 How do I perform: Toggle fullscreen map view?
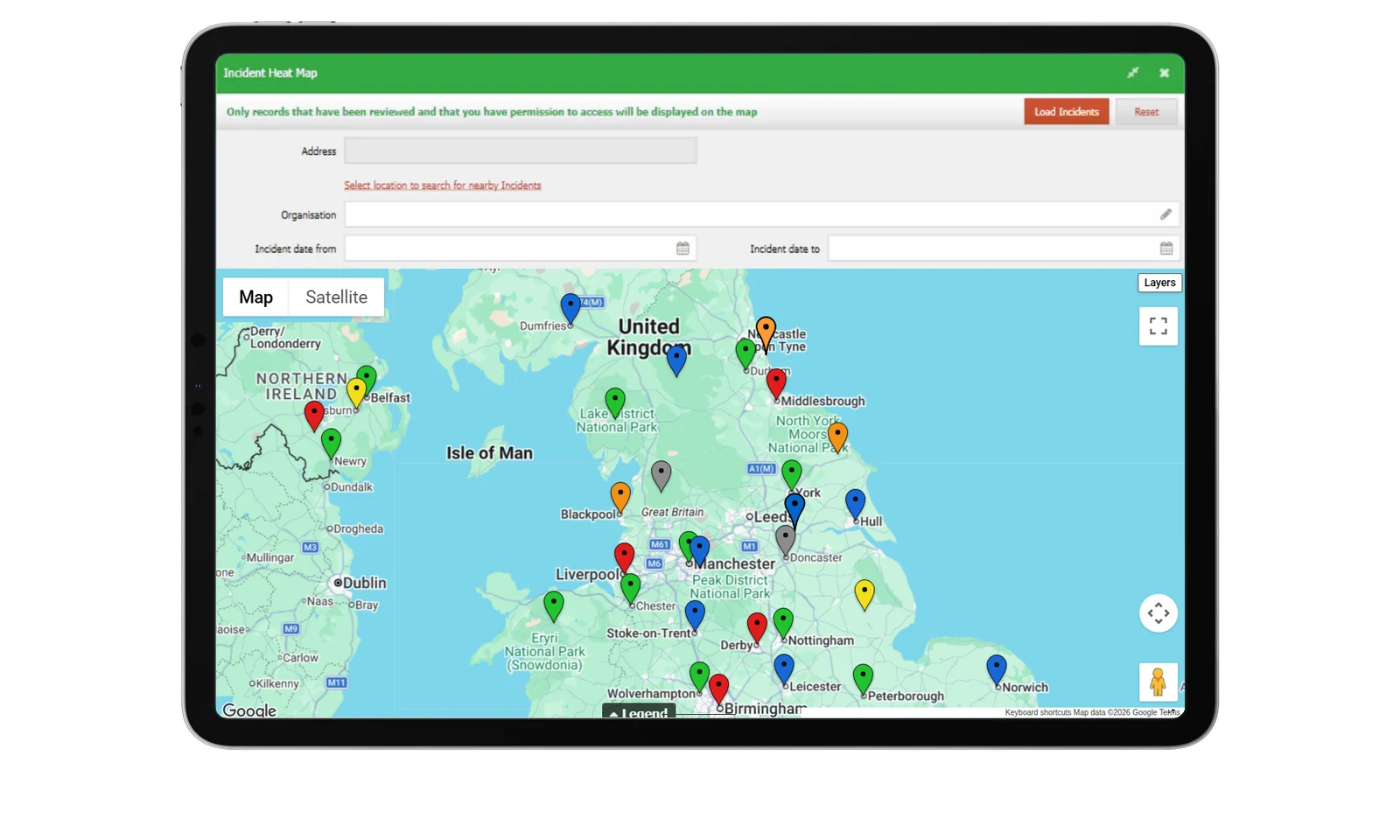pyautogui.click(x=1158, y=326)
